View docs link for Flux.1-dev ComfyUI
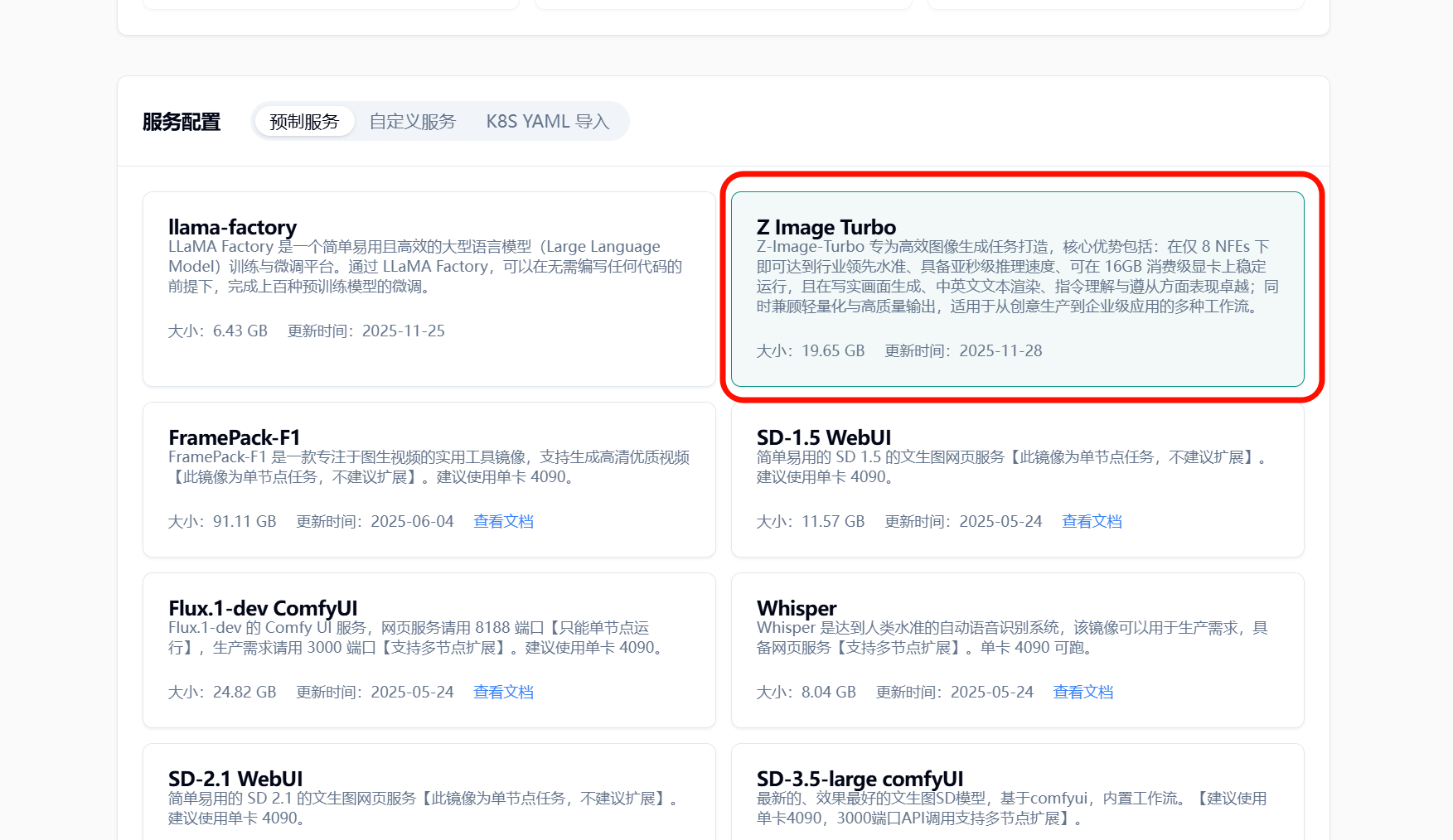The image size is (1453, 840). pos(503,693)
